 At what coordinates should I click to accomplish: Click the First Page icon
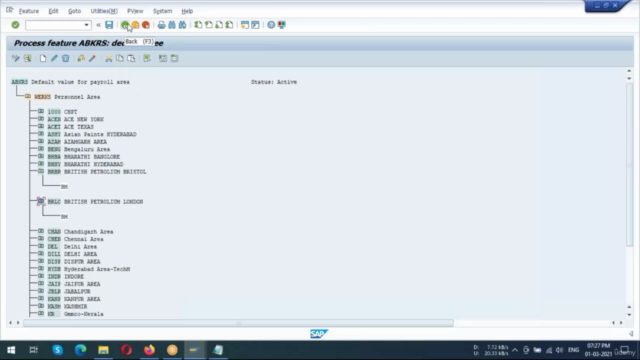pyautogui.click(x=198, y=25)
